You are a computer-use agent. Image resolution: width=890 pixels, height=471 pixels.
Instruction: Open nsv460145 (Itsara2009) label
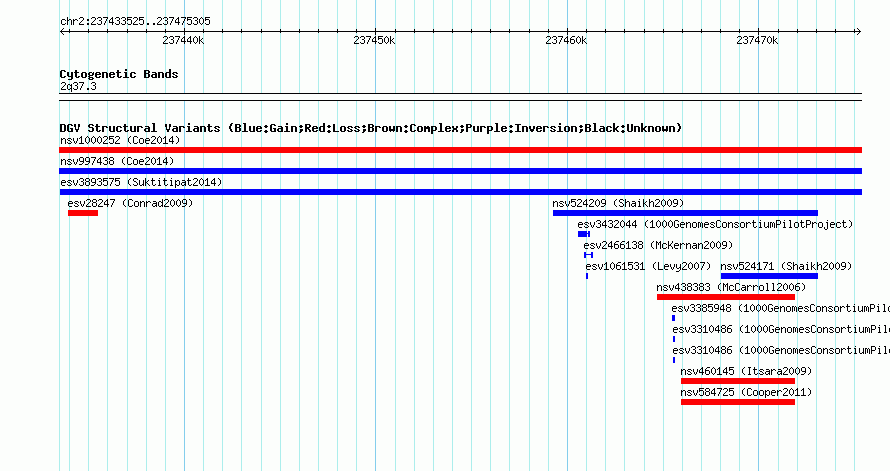click(x=746, y=371)
